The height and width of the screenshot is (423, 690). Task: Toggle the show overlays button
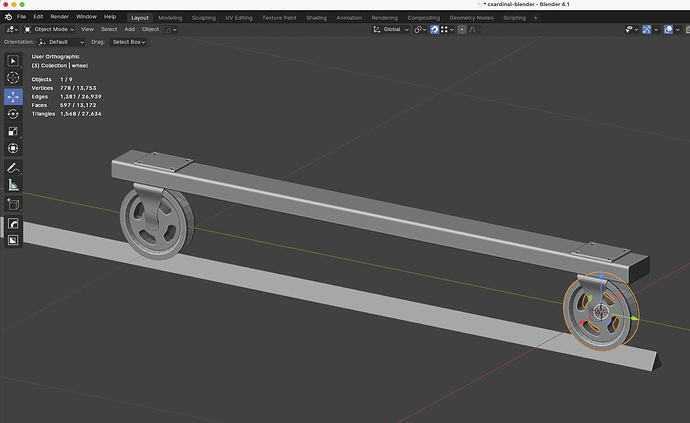click(668, 29)
